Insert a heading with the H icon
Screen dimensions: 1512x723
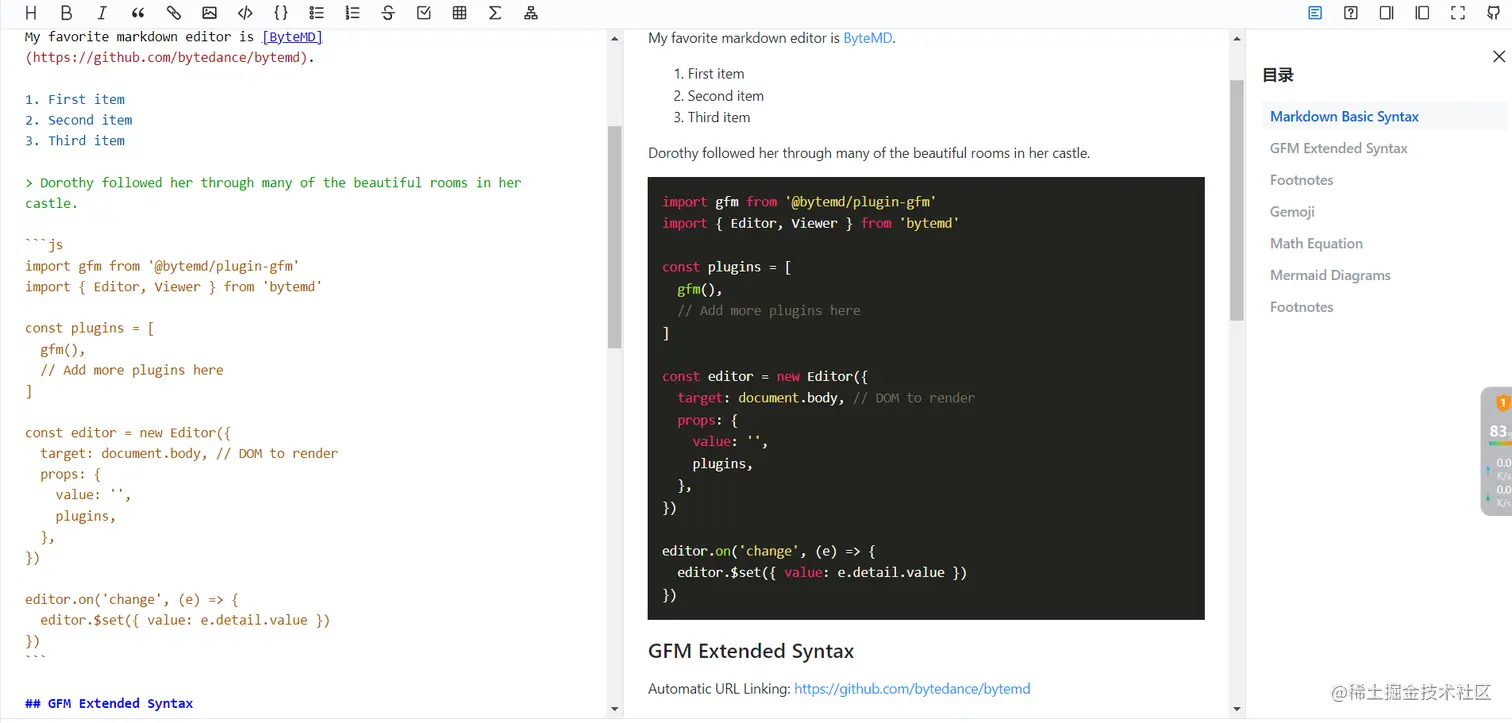(31, 13)
